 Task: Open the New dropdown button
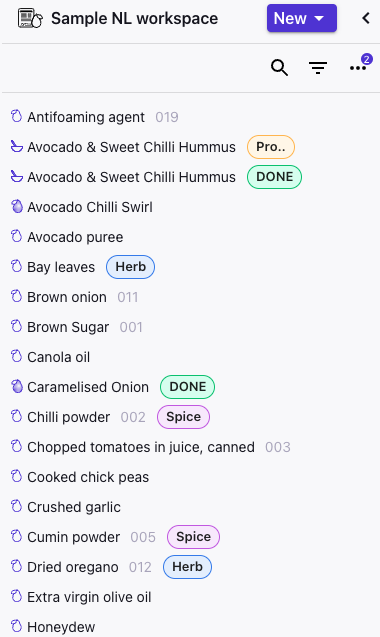[302, 18]
